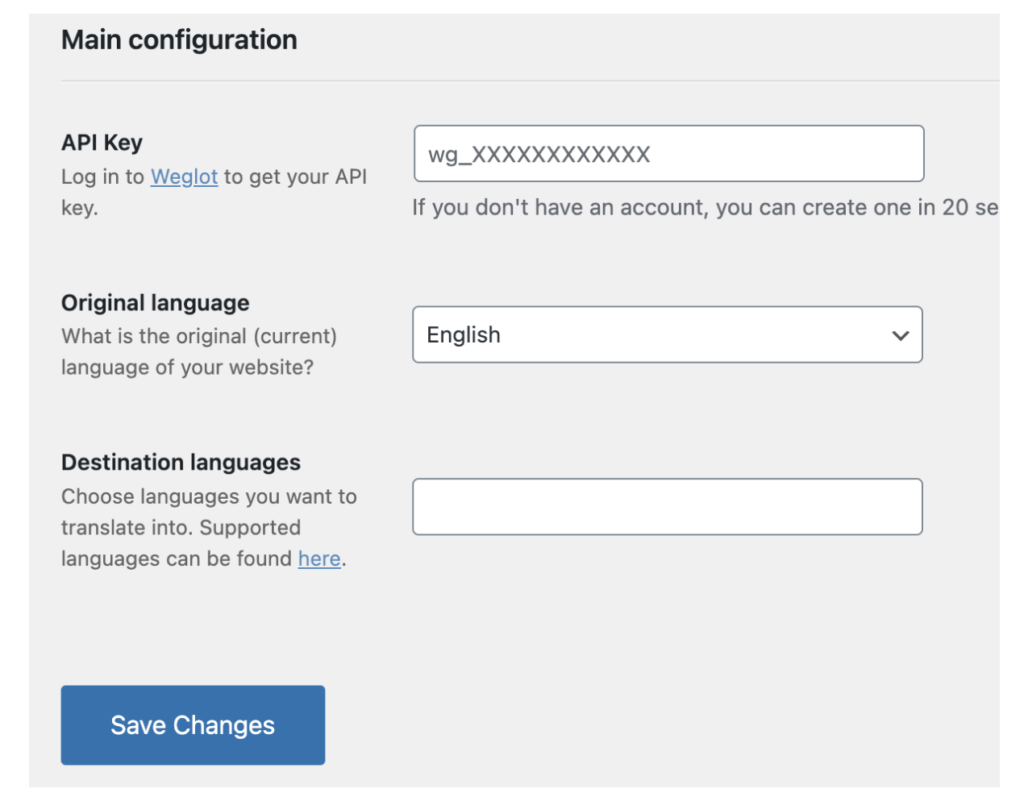Click the 'If you don't have an account' text
Viewport: 1024px width, 801px height.
(705, 208)
